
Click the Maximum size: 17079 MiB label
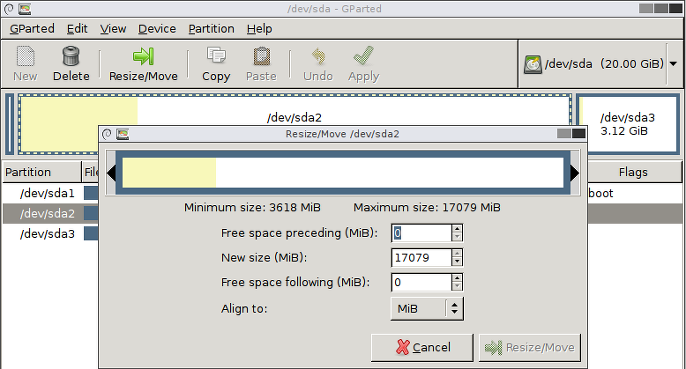[x=427, y=207]
